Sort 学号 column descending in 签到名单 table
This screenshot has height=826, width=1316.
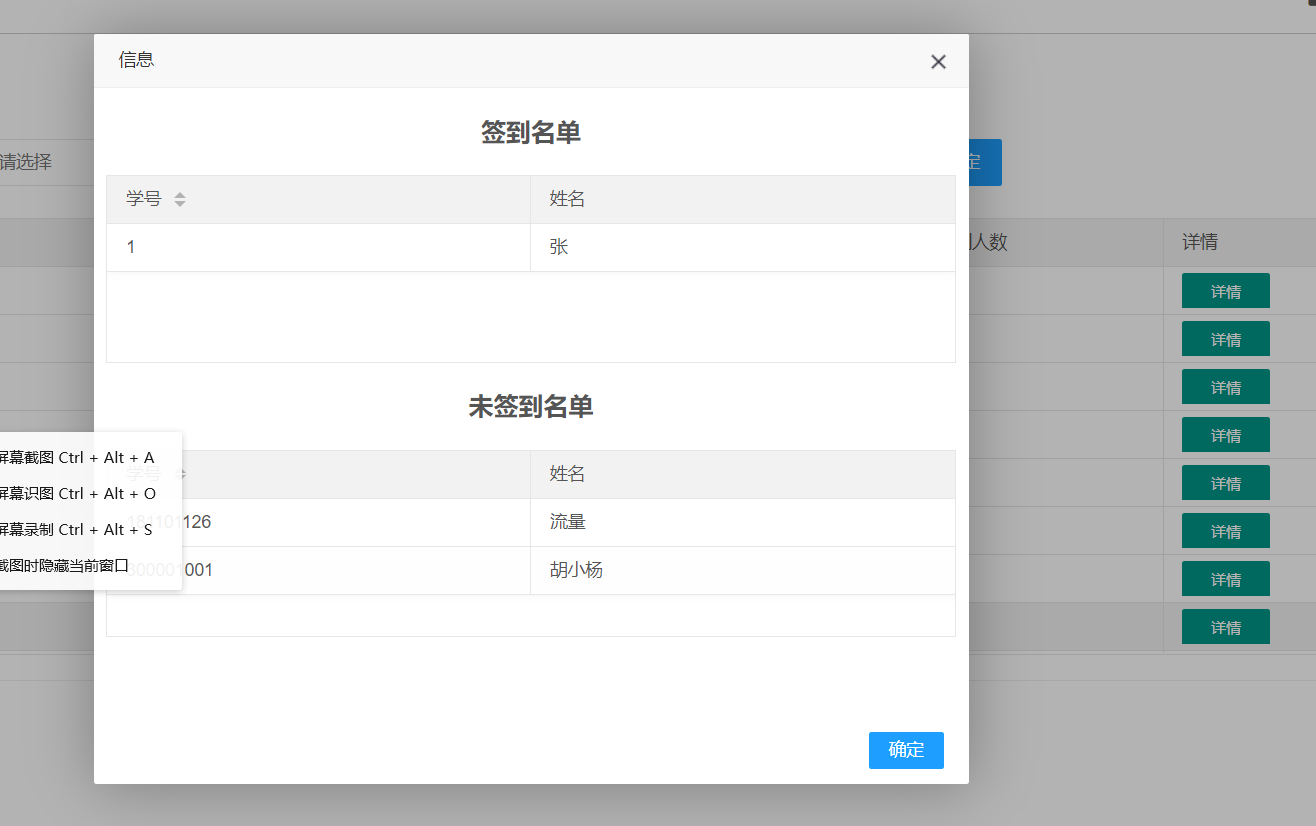180,203
